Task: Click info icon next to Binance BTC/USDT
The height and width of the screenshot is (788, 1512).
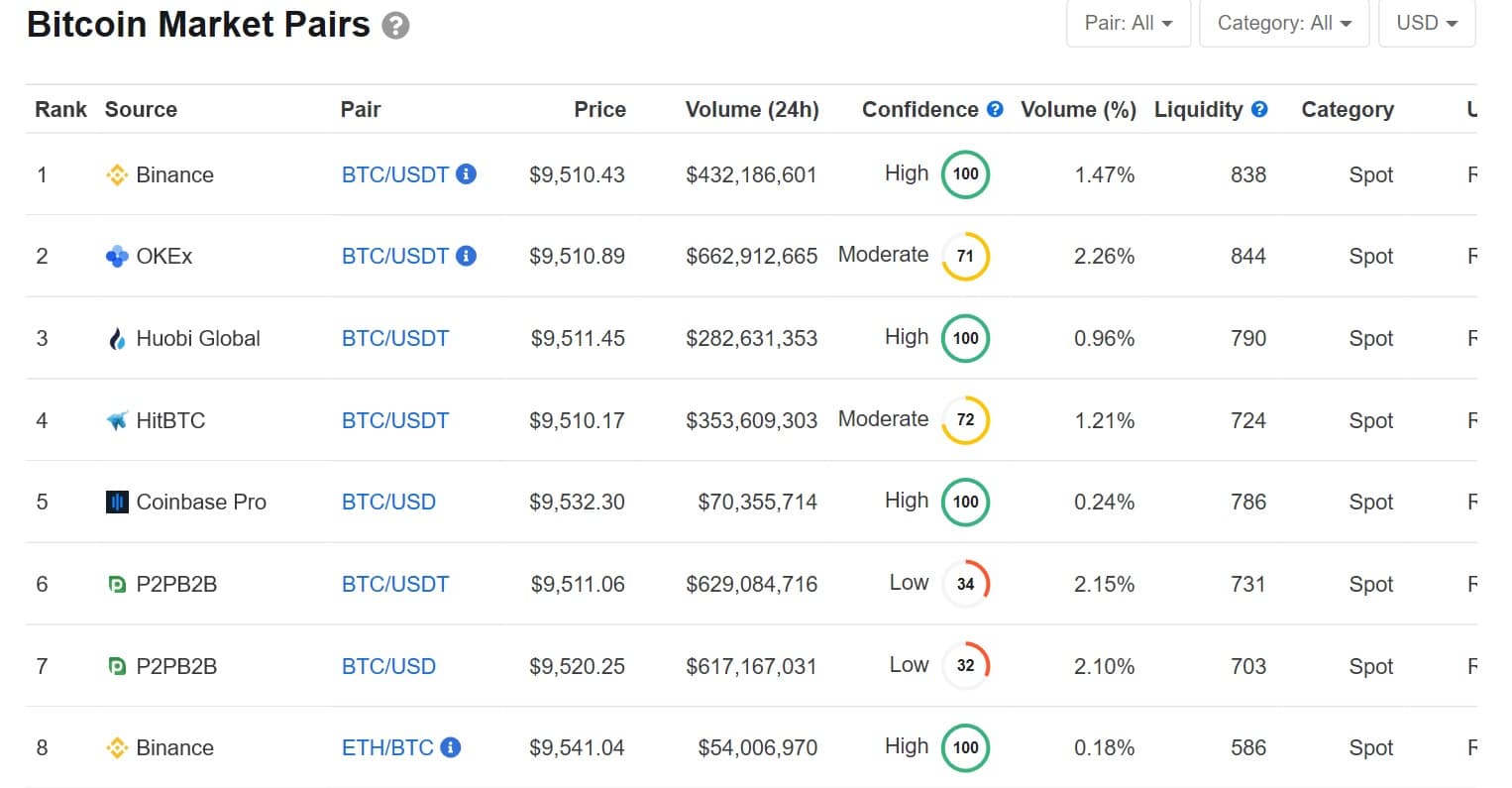Action: 467,174
